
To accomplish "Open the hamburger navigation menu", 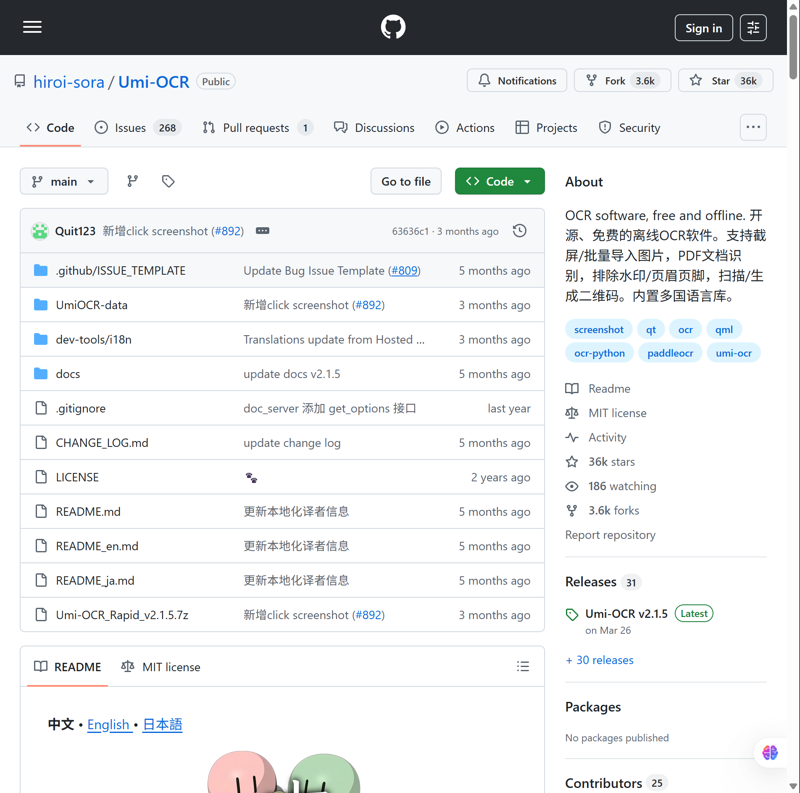I will 32,27.
